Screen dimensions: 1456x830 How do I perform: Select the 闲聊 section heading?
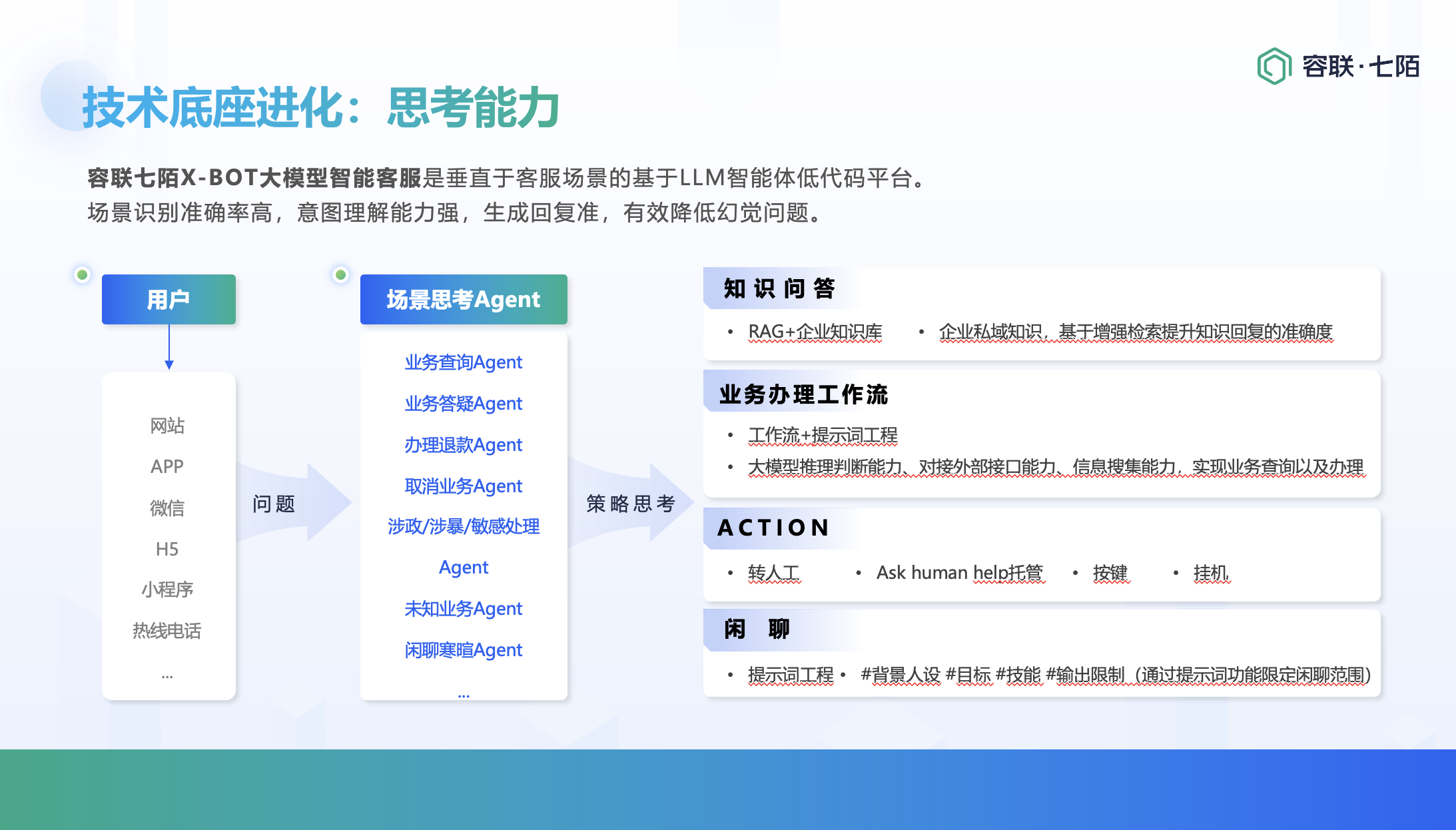click(757, 628)
